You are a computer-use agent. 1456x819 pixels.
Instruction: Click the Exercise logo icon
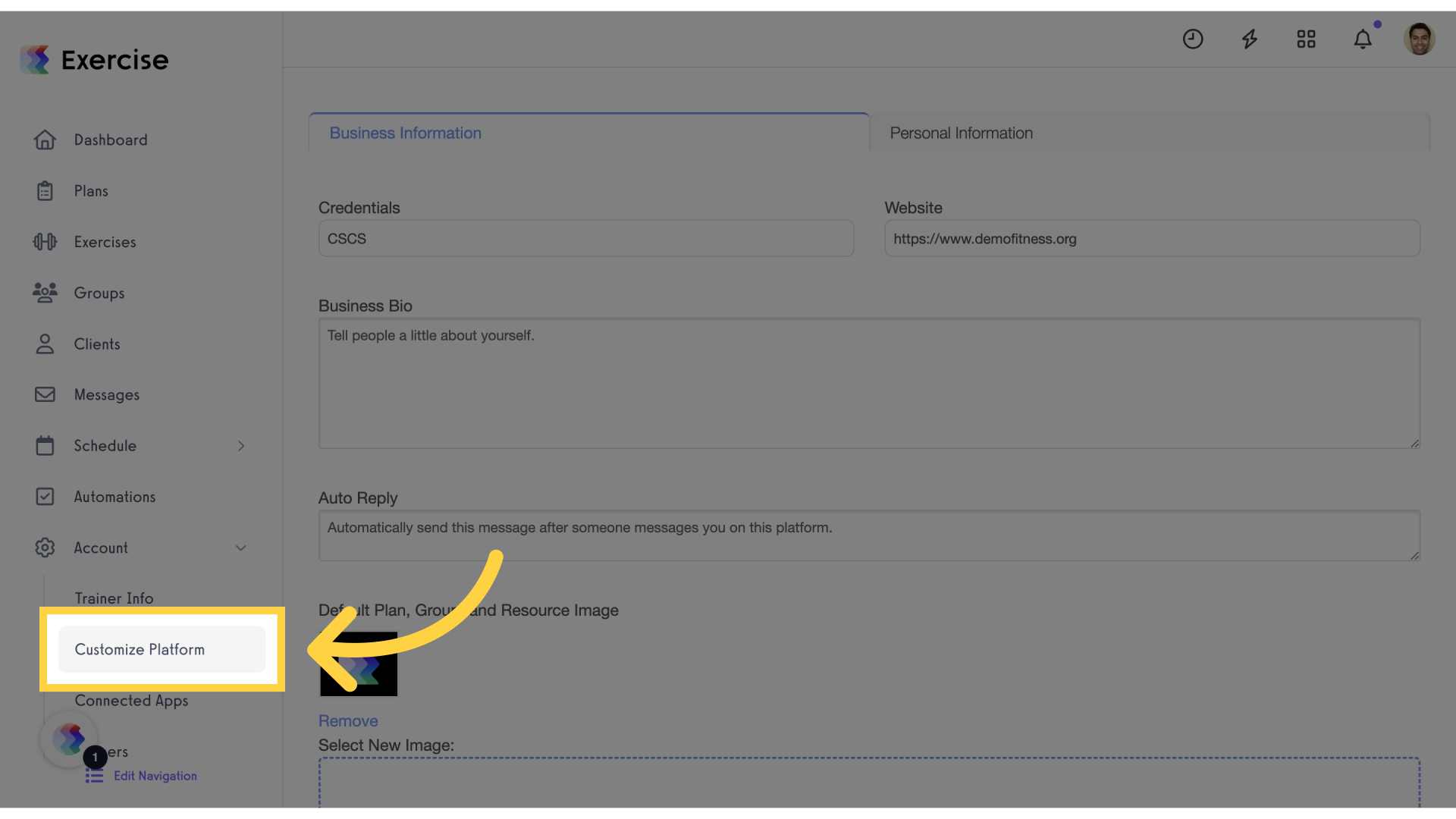click(35, 59)
